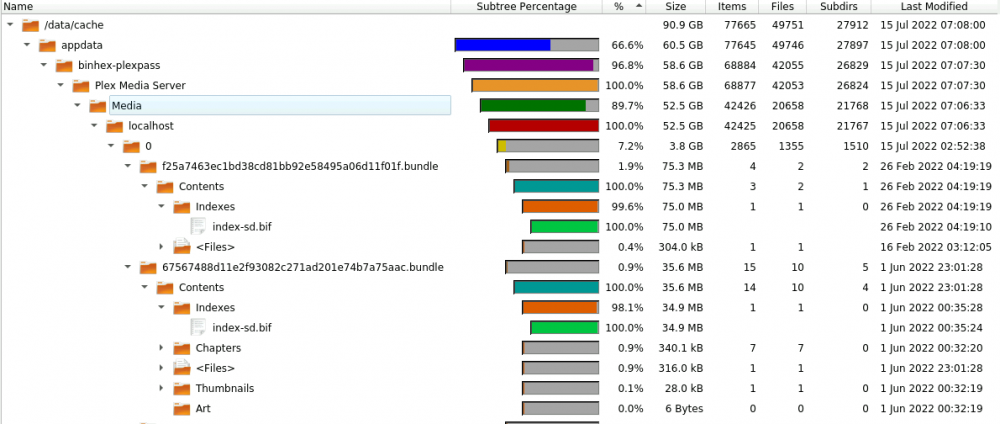Screen dimensions: 1000x424
Task: Sort by the Subdirs column header
Action: tap(839, 6)
